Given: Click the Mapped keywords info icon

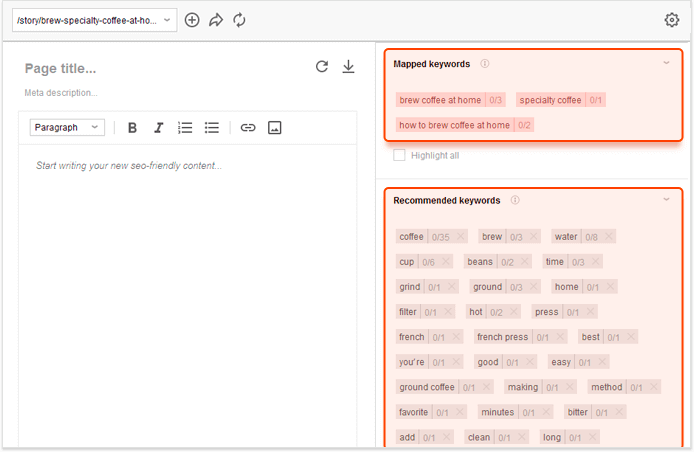Looking at the screenshot, I should 485,64.
